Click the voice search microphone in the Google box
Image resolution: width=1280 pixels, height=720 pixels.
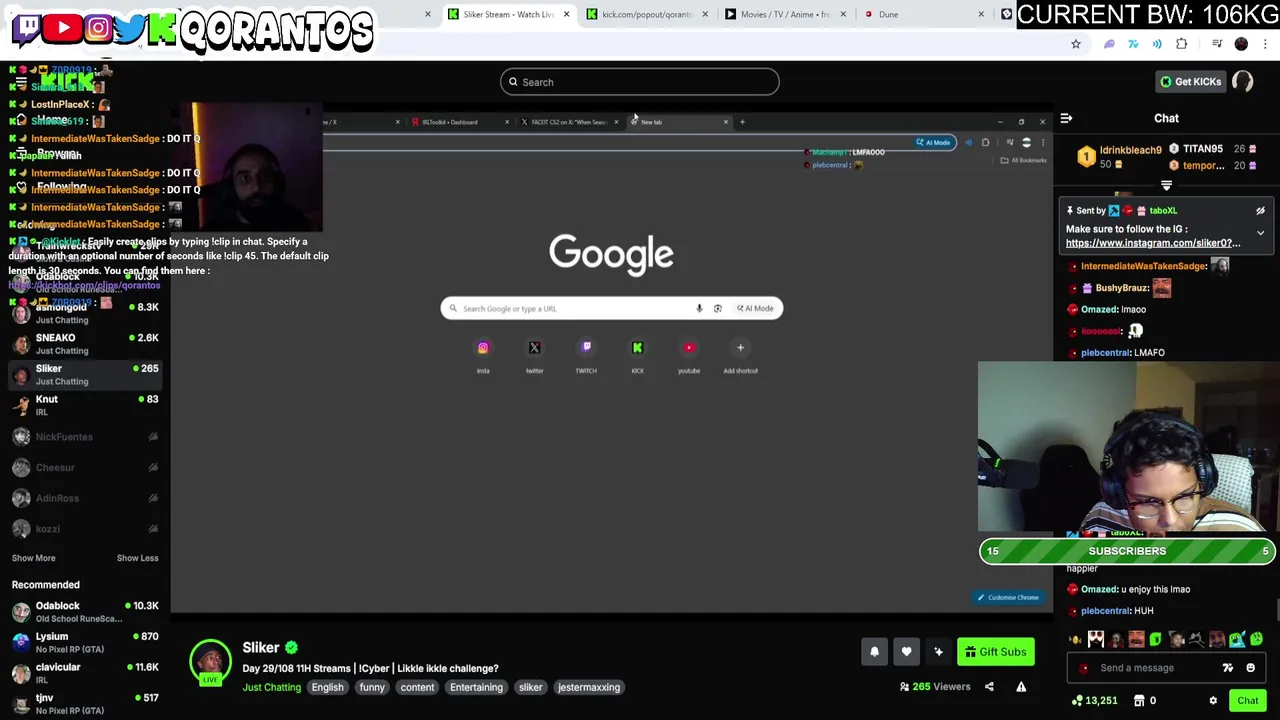699,308
